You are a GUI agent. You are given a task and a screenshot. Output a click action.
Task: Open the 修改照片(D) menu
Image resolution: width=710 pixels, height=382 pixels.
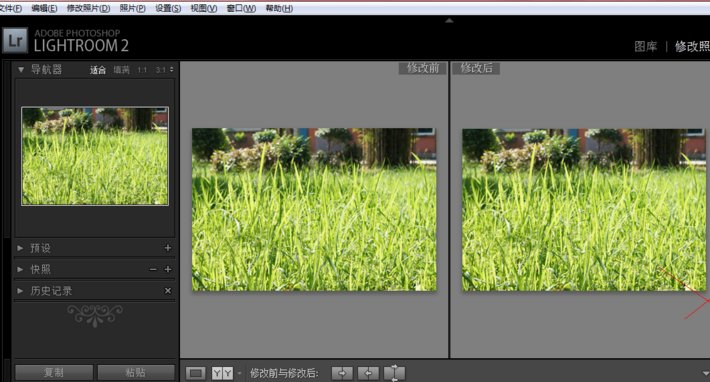coord(88,9)
